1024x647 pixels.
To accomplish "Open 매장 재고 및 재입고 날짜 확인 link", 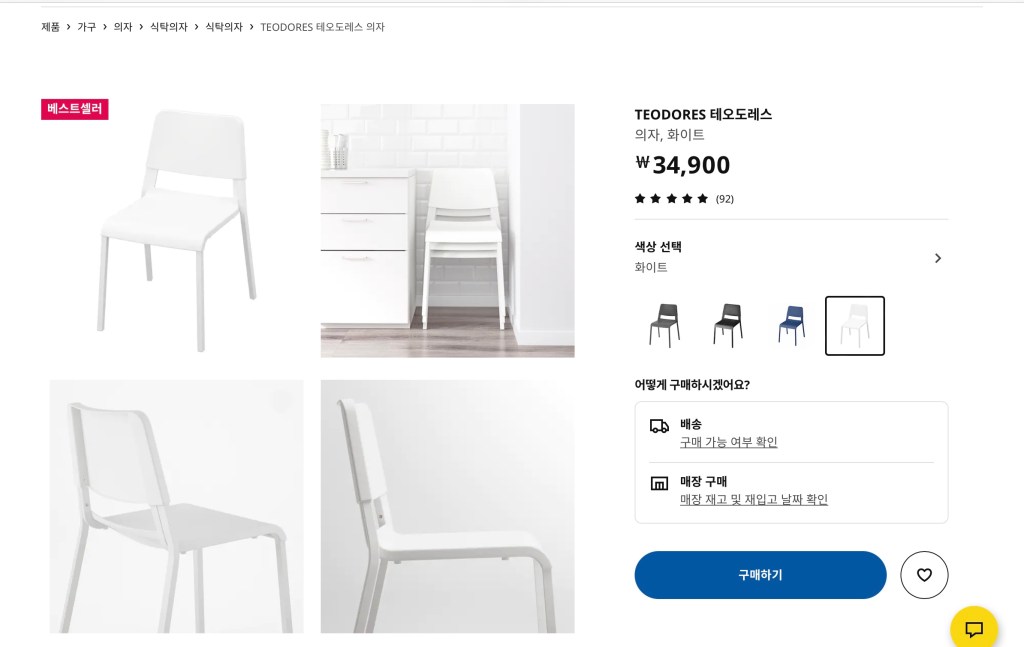I will point(754,500).
